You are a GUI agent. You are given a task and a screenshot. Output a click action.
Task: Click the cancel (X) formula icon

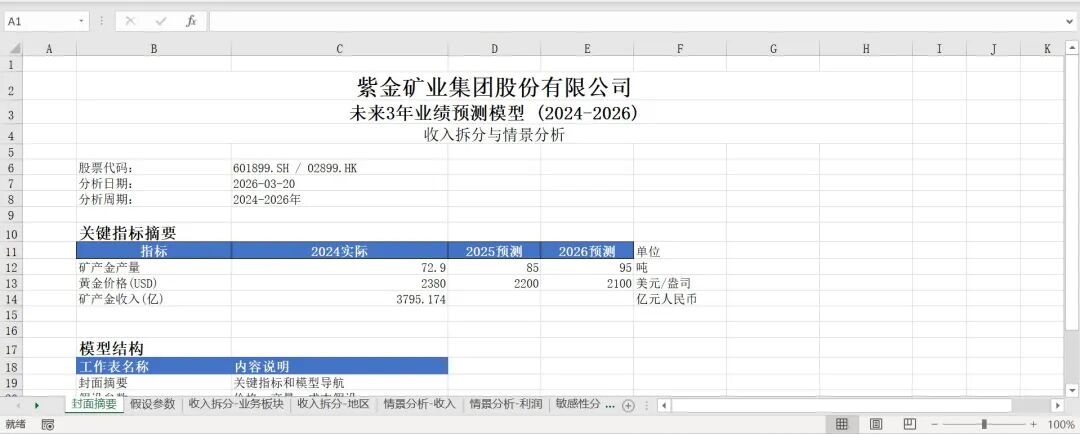click(130, 21)
